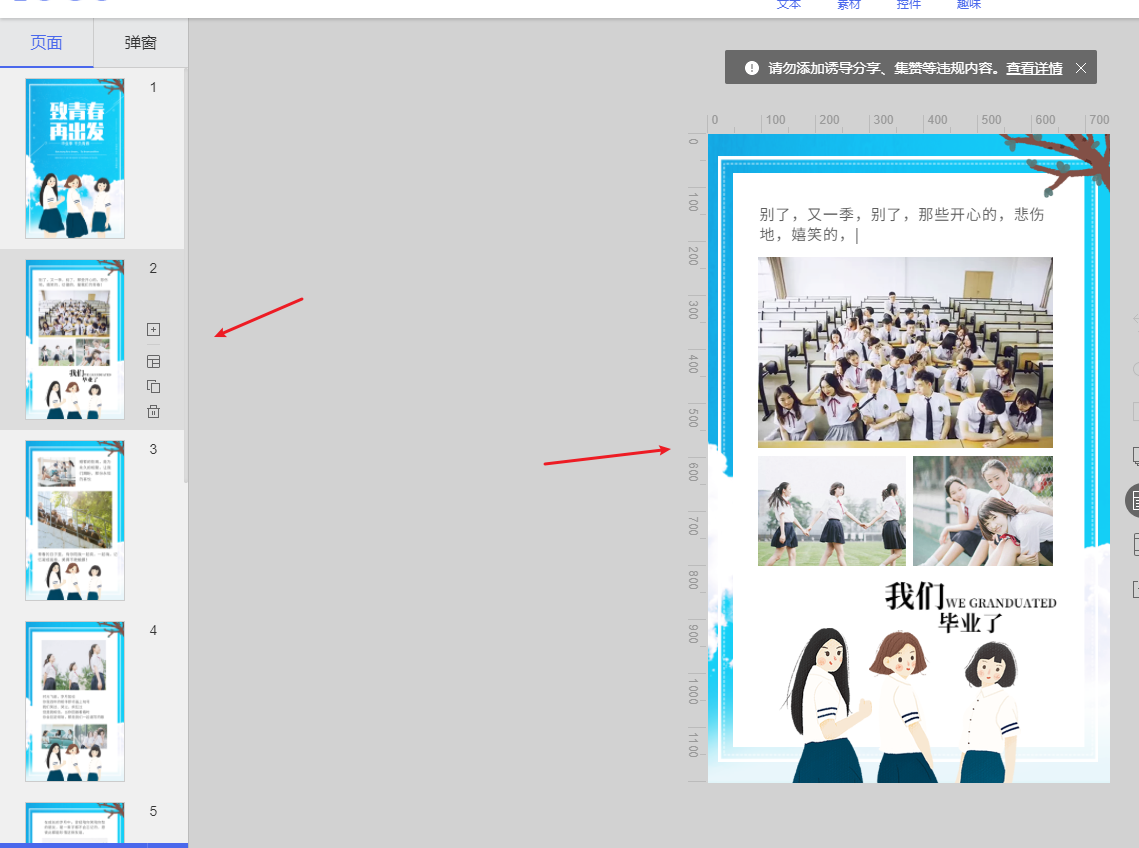Click the 查看详情 link in the notice
Viewport: 1139px width, 848px height.
pos(1034,68)
